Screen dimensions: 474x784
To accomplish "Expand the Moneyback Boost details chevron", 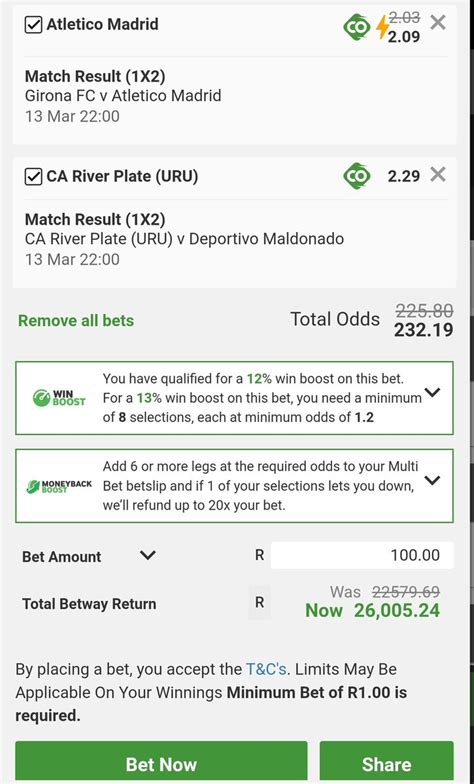I will tap(432, 480).
